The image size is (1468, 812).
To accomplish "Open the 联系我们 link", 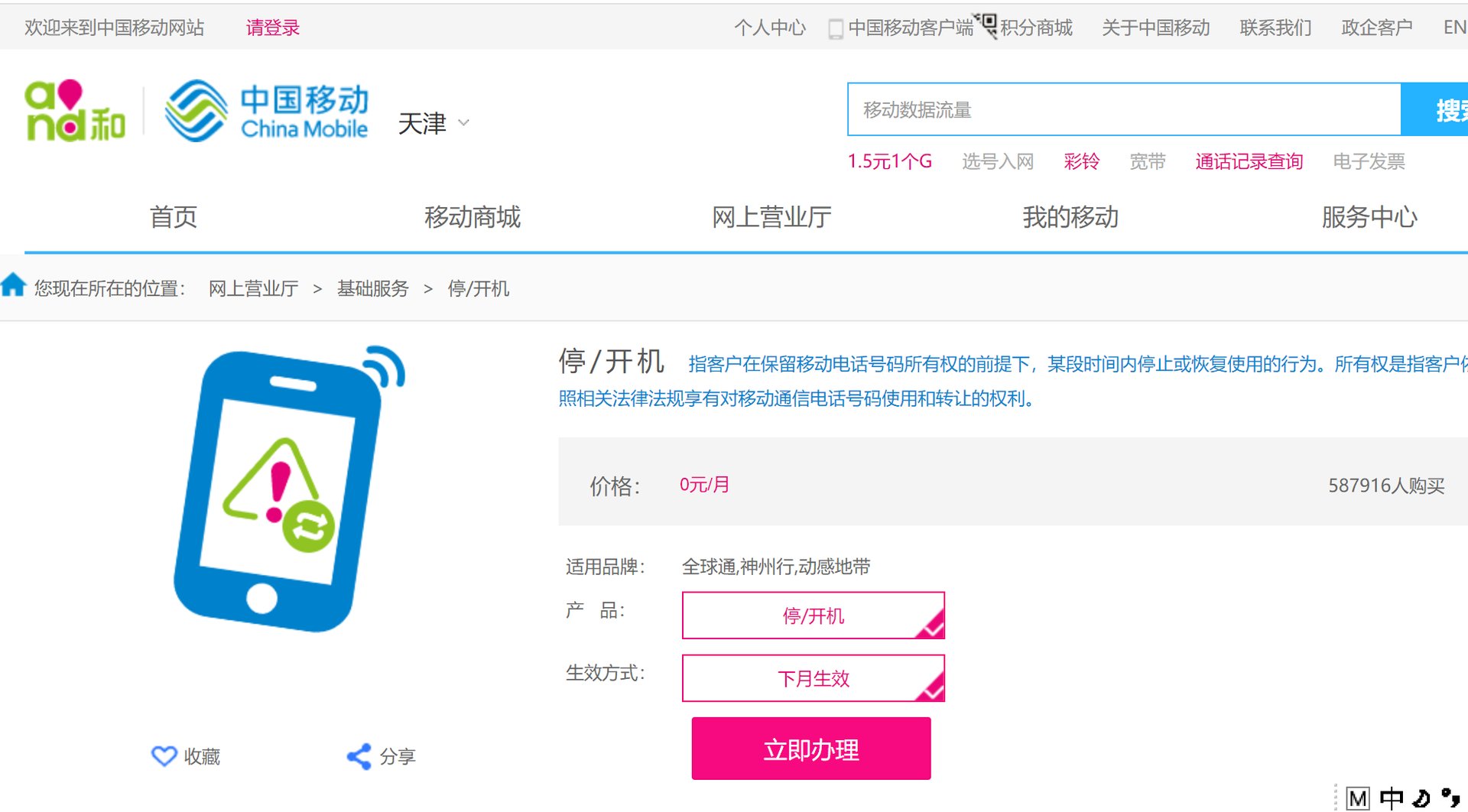I will 1275,28.
